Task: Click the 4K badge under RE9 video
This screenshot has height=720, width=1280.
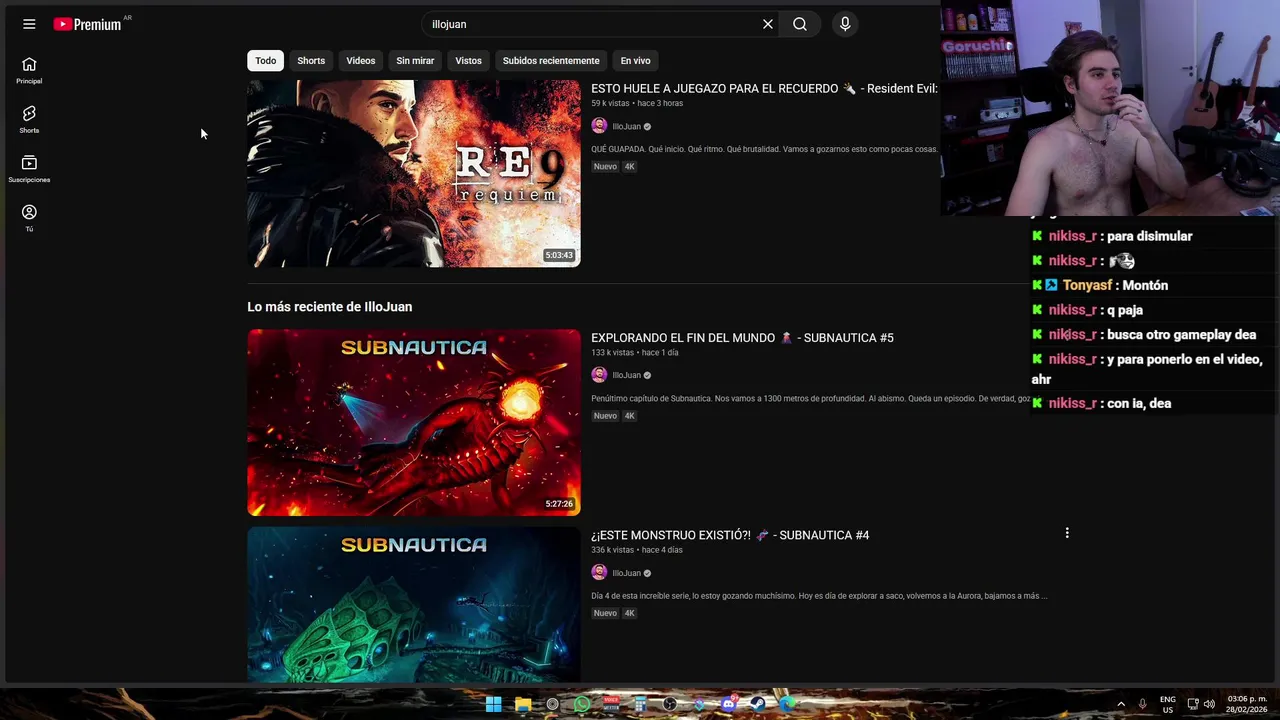Action: coord(629,167)
